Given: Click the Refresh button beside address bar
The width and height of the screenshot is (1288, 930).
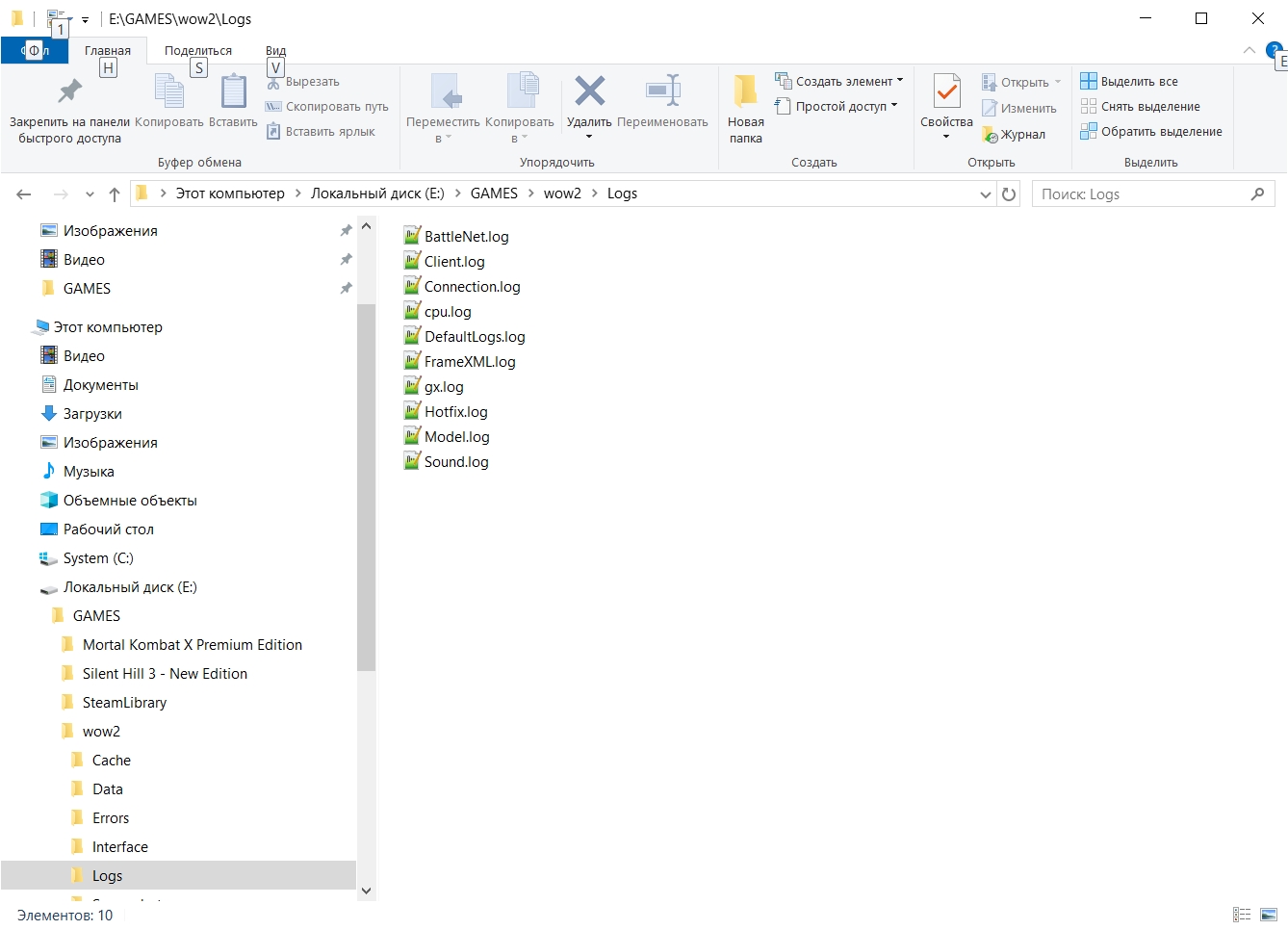Looking at the screenshot, I should pyautogui.click(x=1009, y=194).
